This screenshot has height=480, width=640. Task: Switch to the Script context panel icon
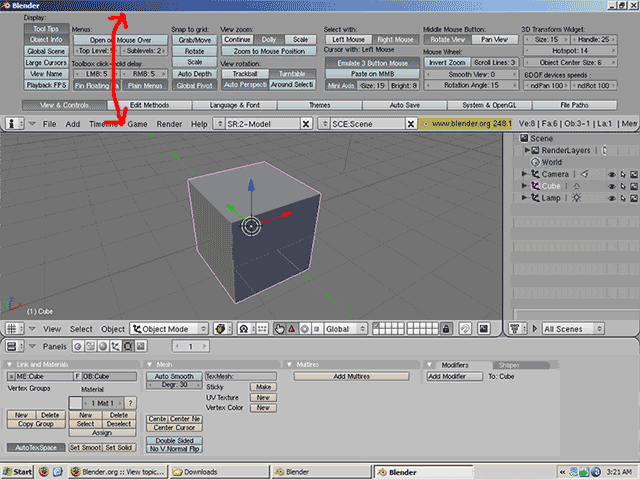click(x=90, y=346)
